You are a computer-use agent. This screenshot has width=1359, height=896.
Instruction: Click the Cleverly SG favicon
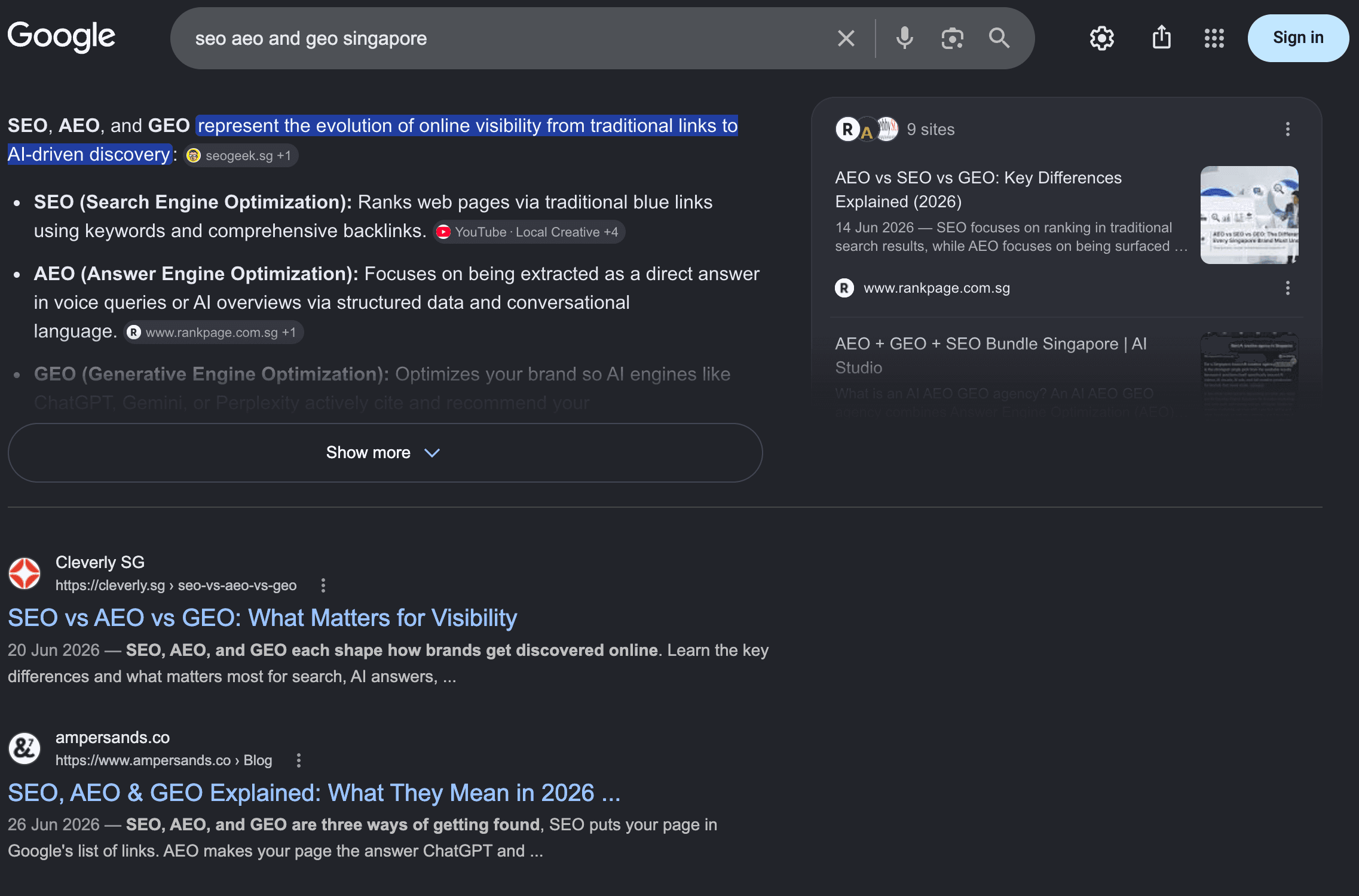(25, 573)
